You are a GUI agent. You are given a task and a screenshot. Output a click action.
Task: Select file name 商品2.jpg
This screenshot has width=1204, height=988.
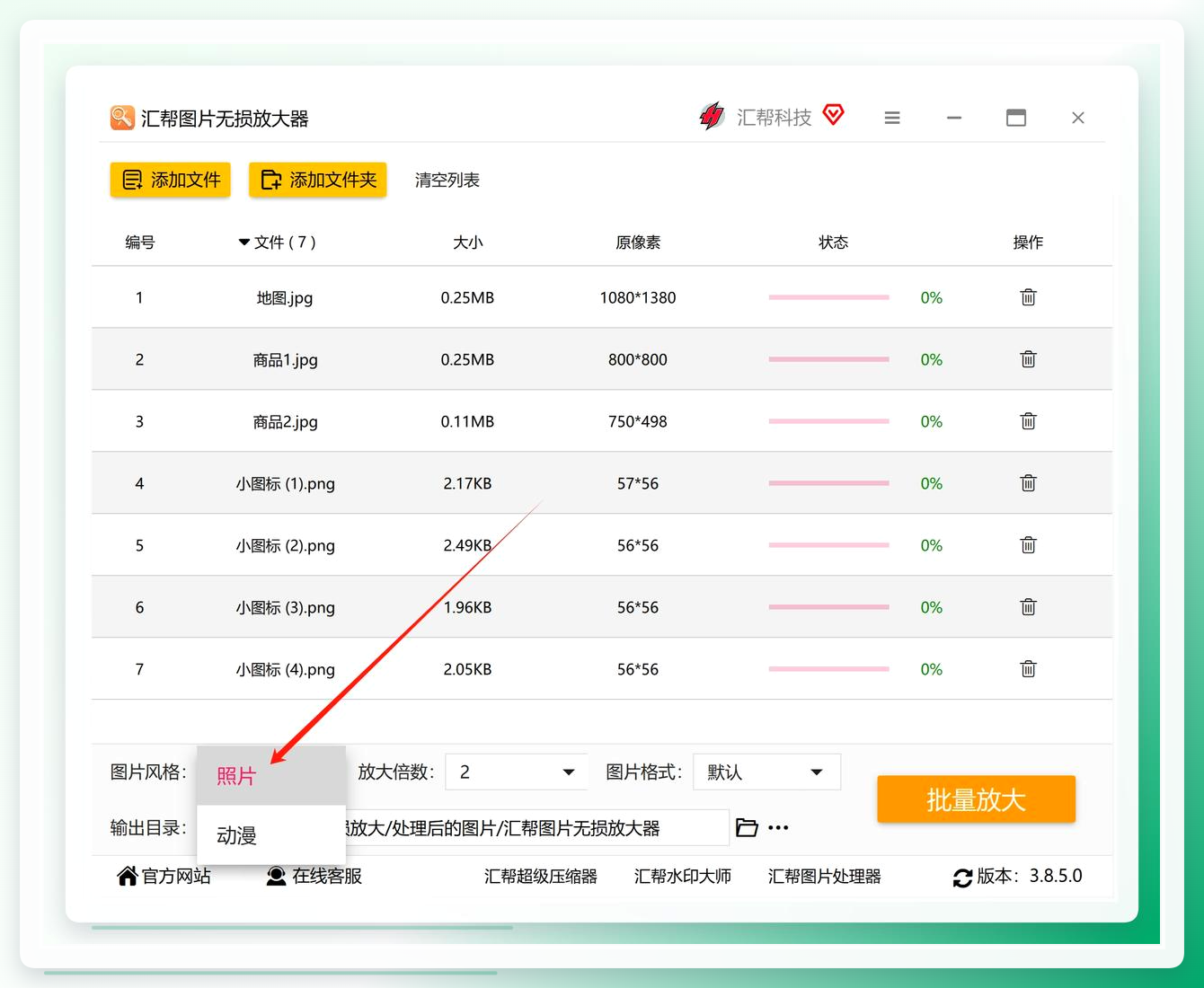[x=285, y=422]
